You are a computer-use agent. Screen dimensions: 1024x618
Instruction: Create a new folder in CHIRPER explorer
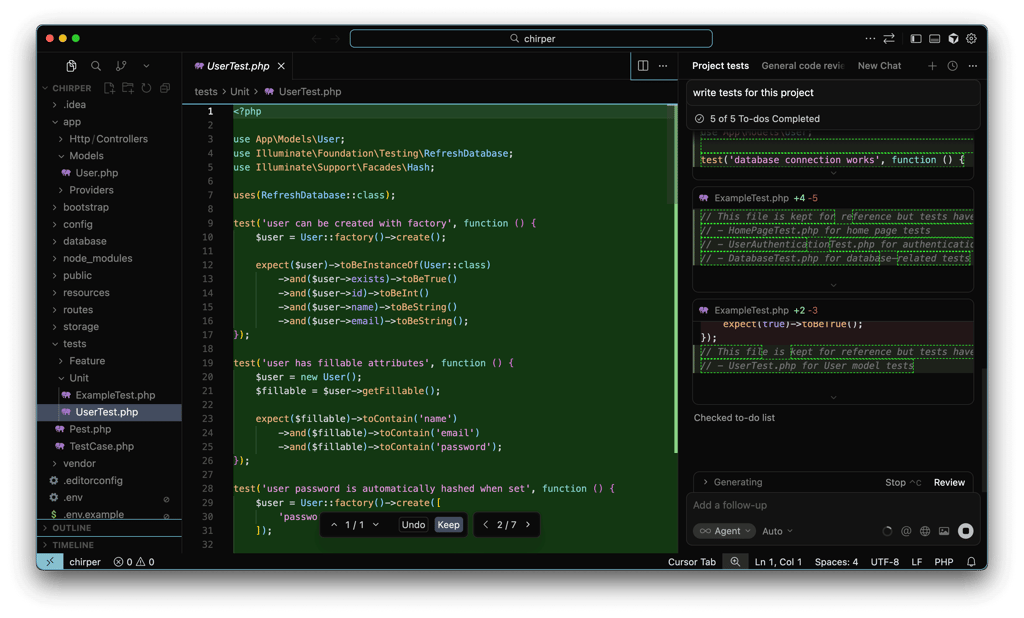click(128, 88)
